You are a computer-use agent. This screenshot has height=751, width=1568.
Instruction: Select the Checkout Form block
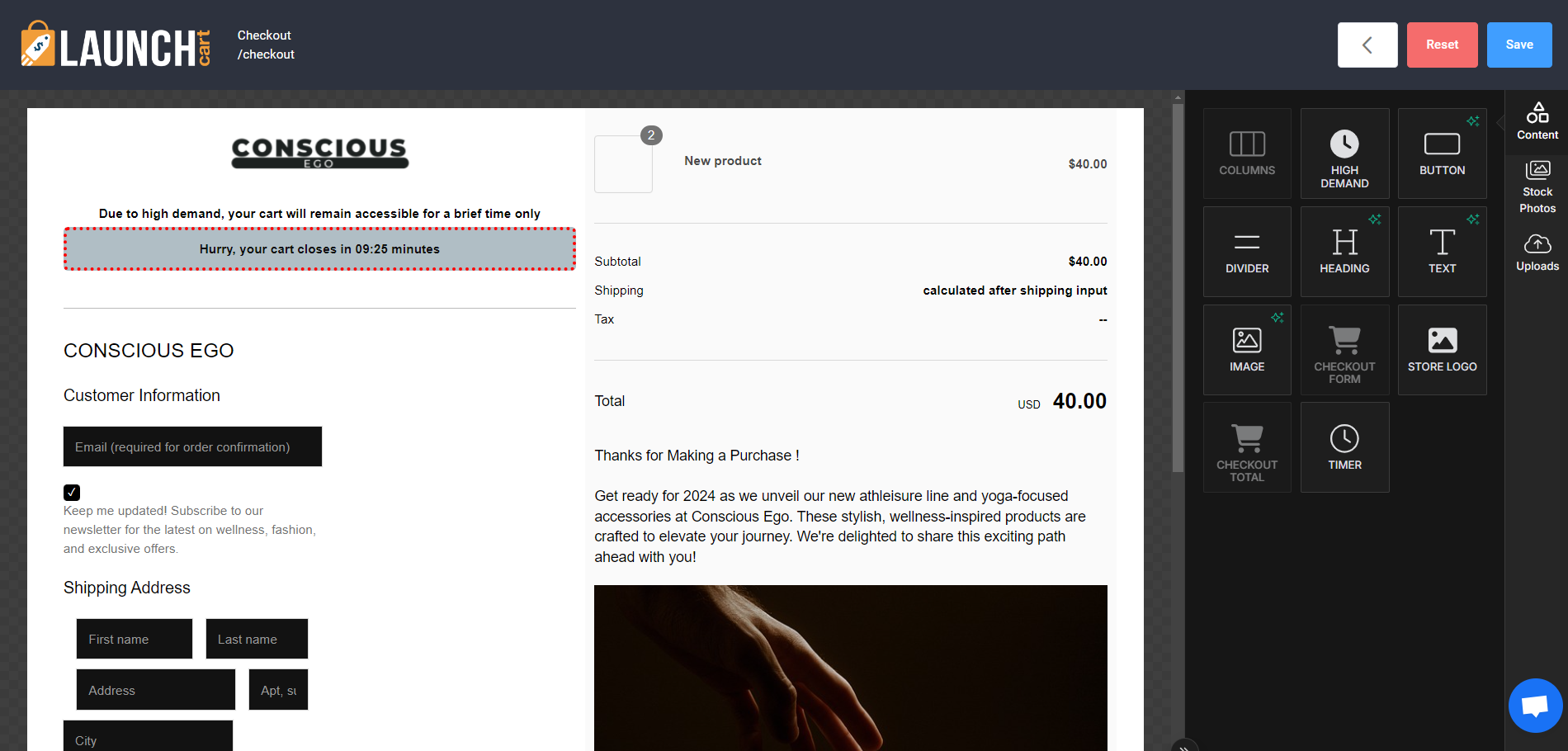point(1344,350)
